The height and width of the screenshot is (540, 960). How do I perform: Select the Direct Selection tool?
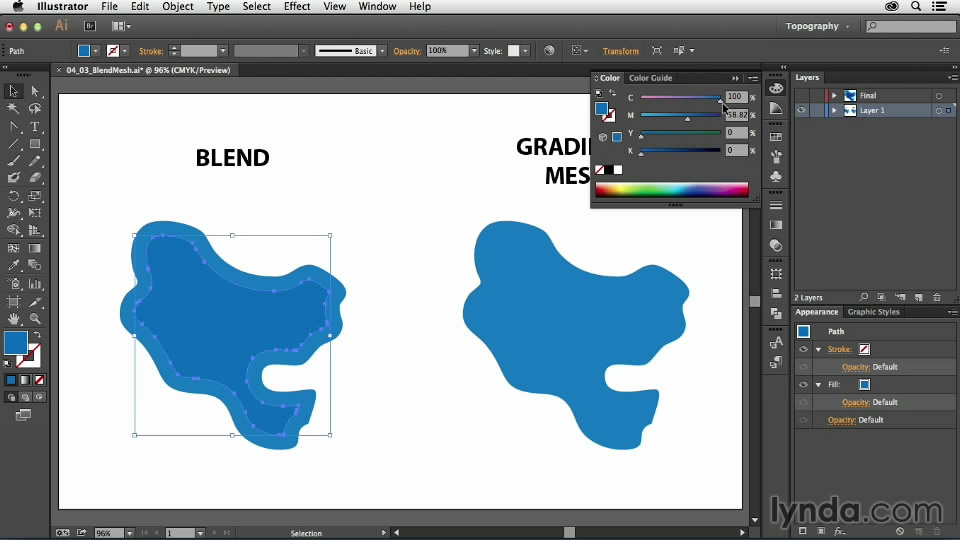(x=35, y=91)
